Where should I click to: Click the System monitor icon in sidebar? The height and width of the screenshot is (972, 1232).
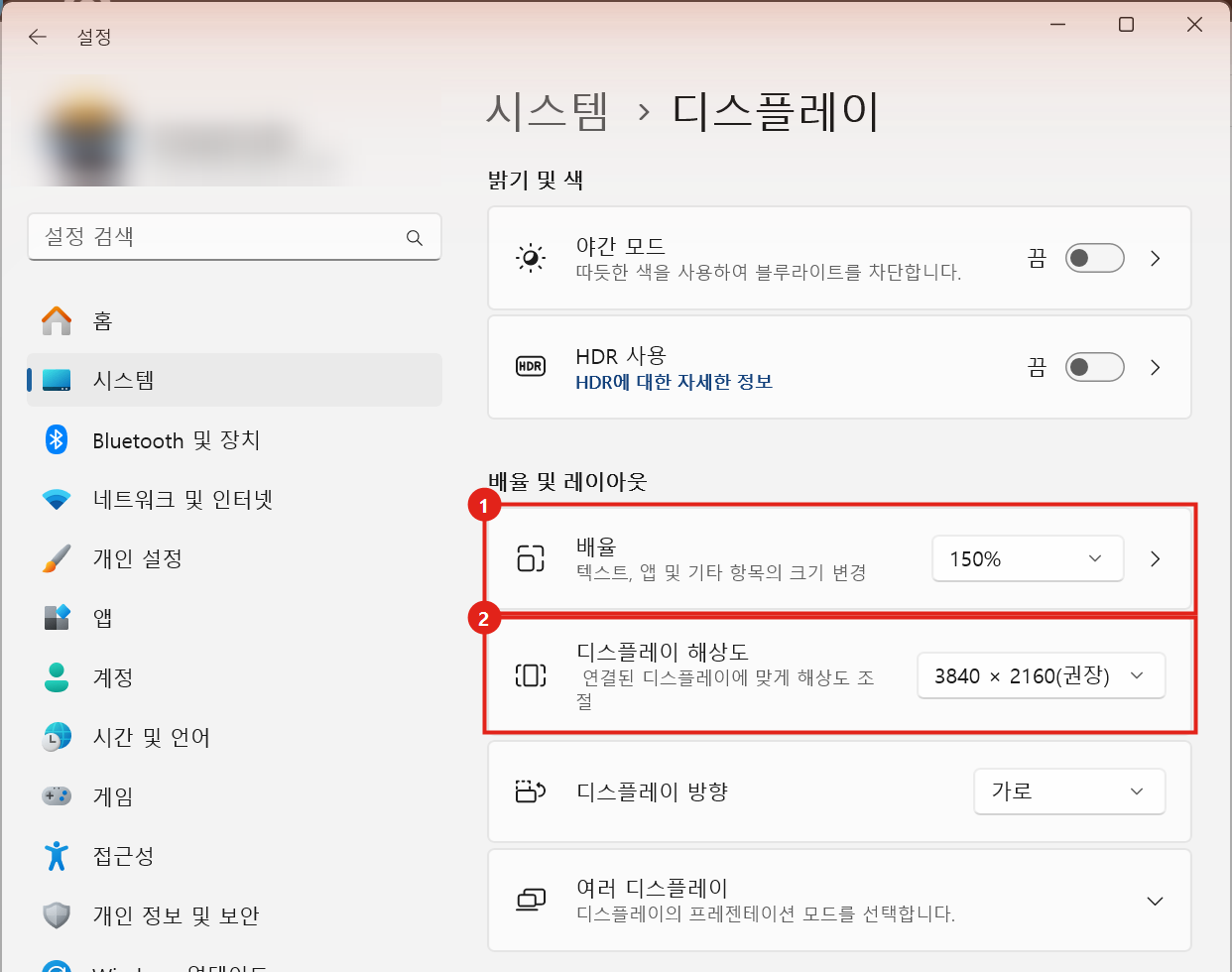point(57,380)
